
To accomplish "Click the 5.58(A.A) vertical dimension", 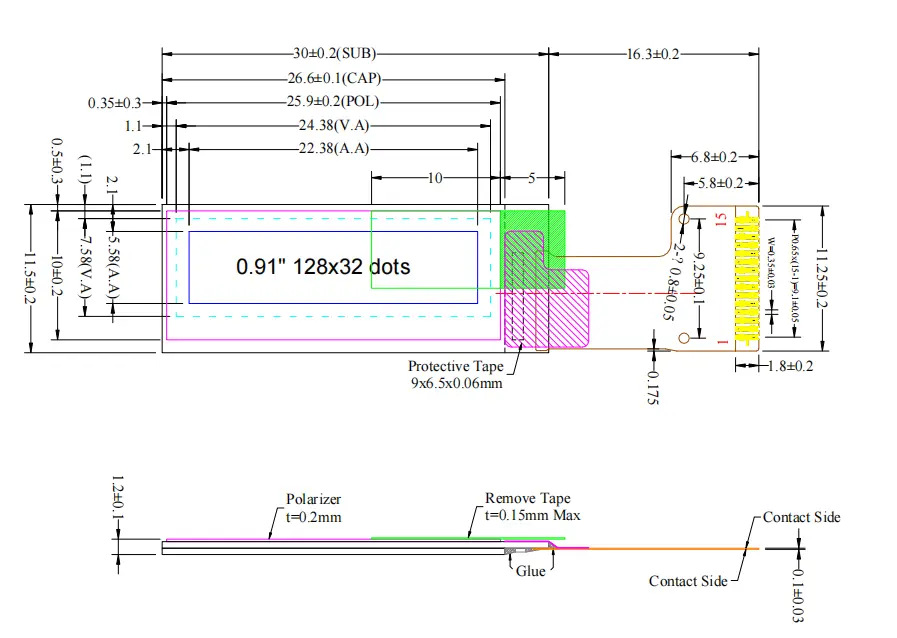I will click(113, 267).
